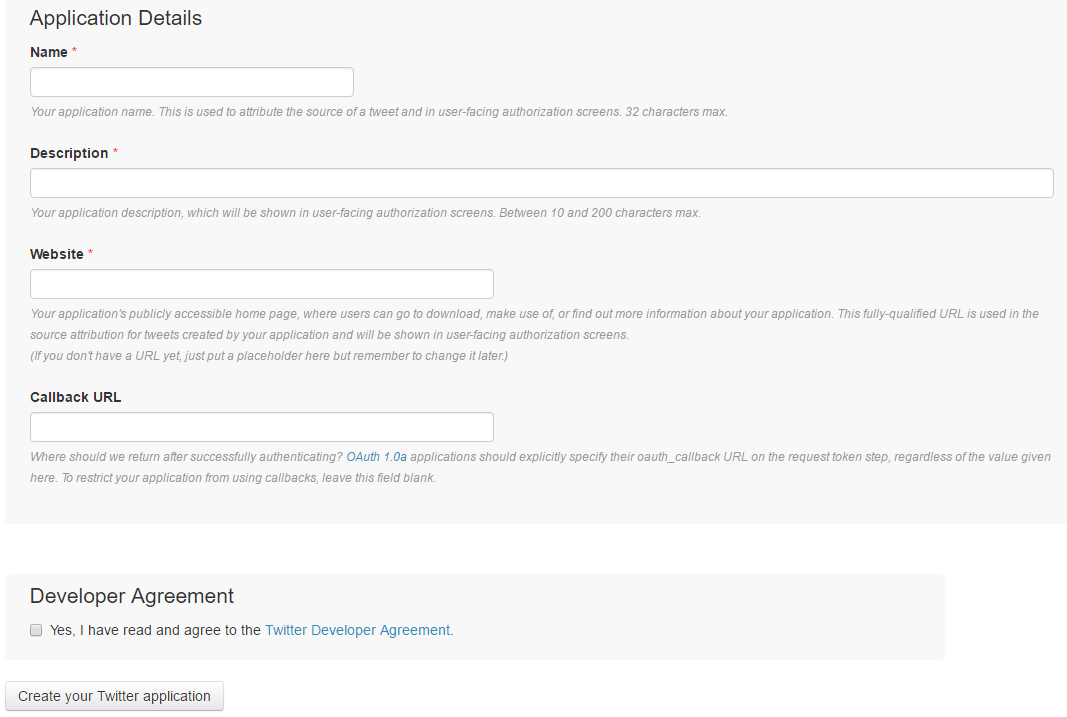The height and width of the screenshot is (717, 1067).
Task: Click Create your Twitter application button
Action: pyautogui.click(x=114, y=697)
